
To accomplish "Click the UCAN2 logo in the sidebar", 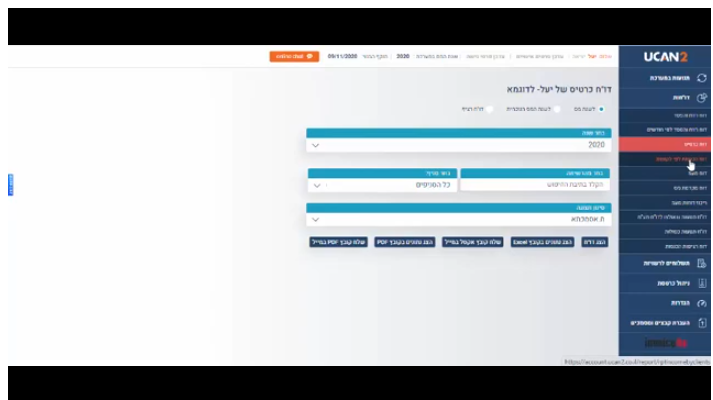I will tap(665, 57).
